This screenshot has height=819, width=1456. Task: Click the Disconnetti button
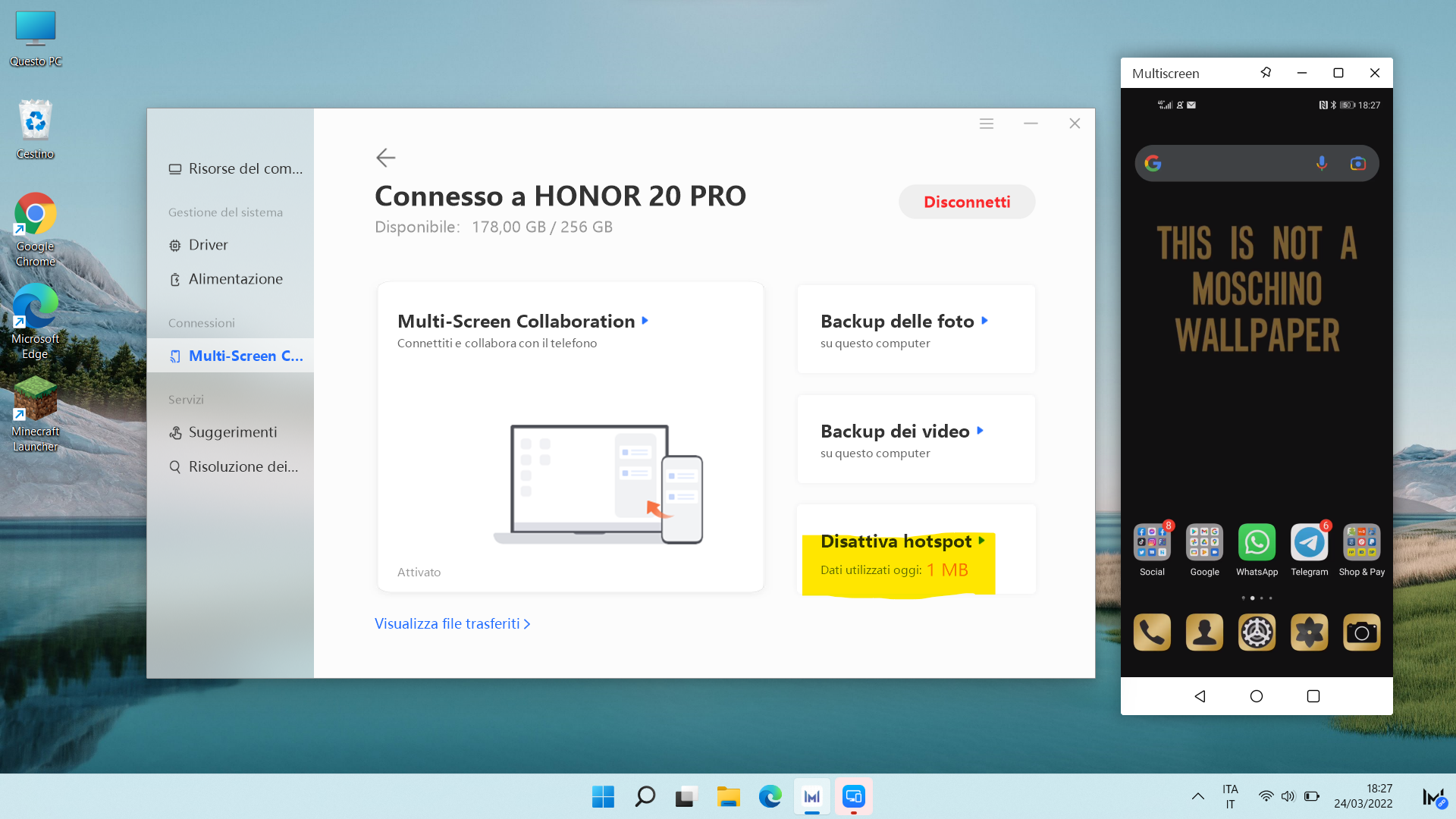point(967,202)
